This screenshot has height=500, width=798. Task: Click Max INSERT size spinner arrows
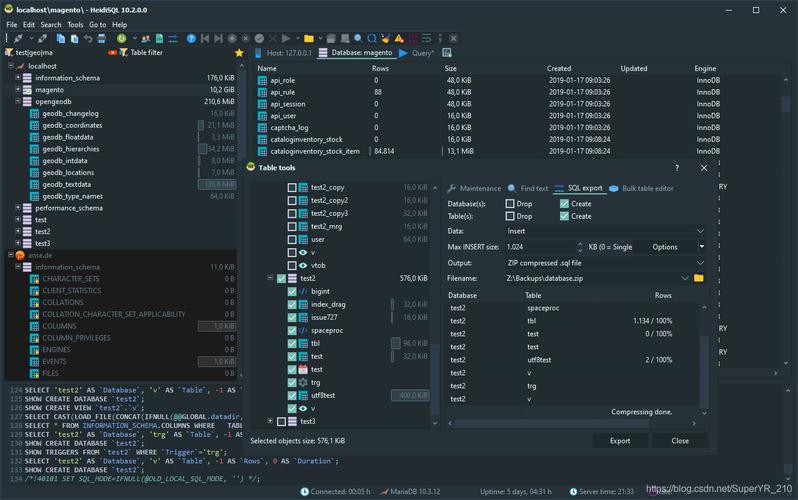pos(580,247)
